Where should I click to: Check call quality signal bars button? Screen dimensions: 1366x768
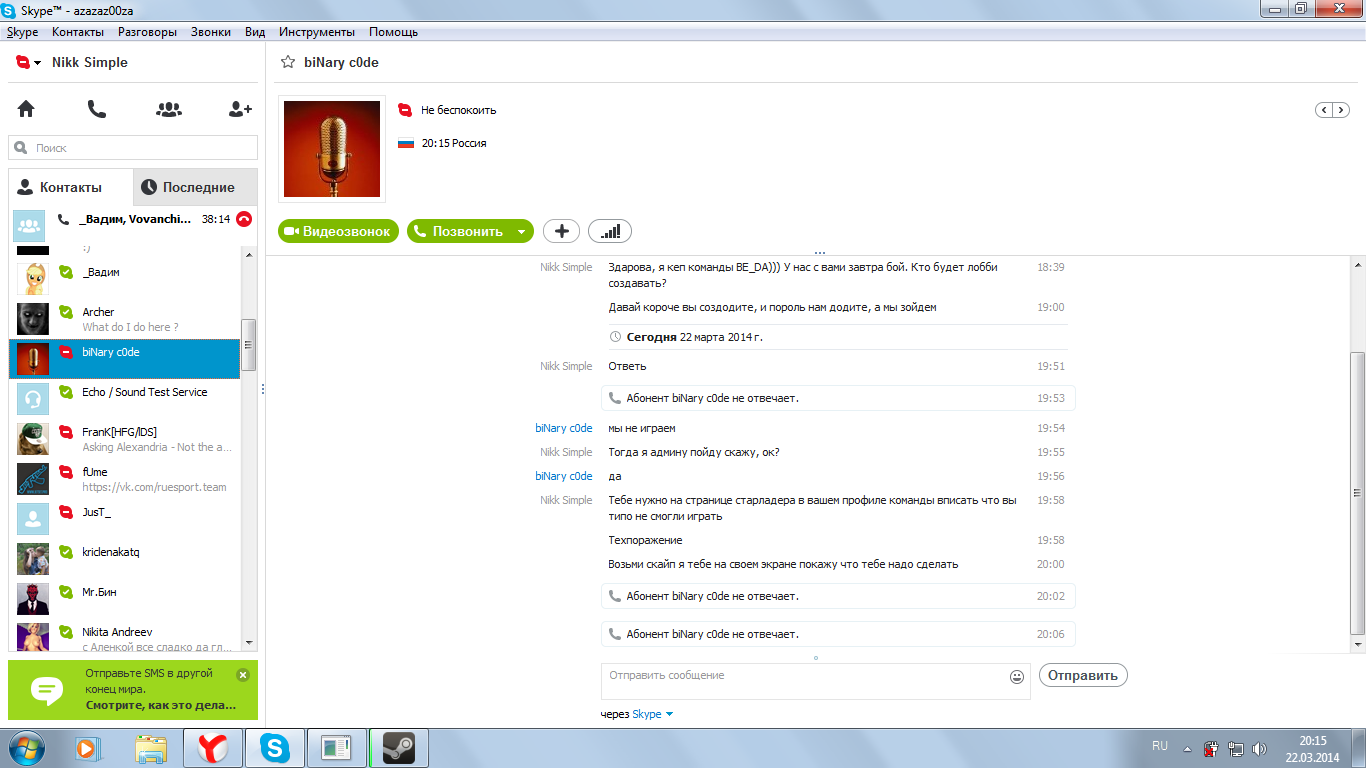coord(610,231)
